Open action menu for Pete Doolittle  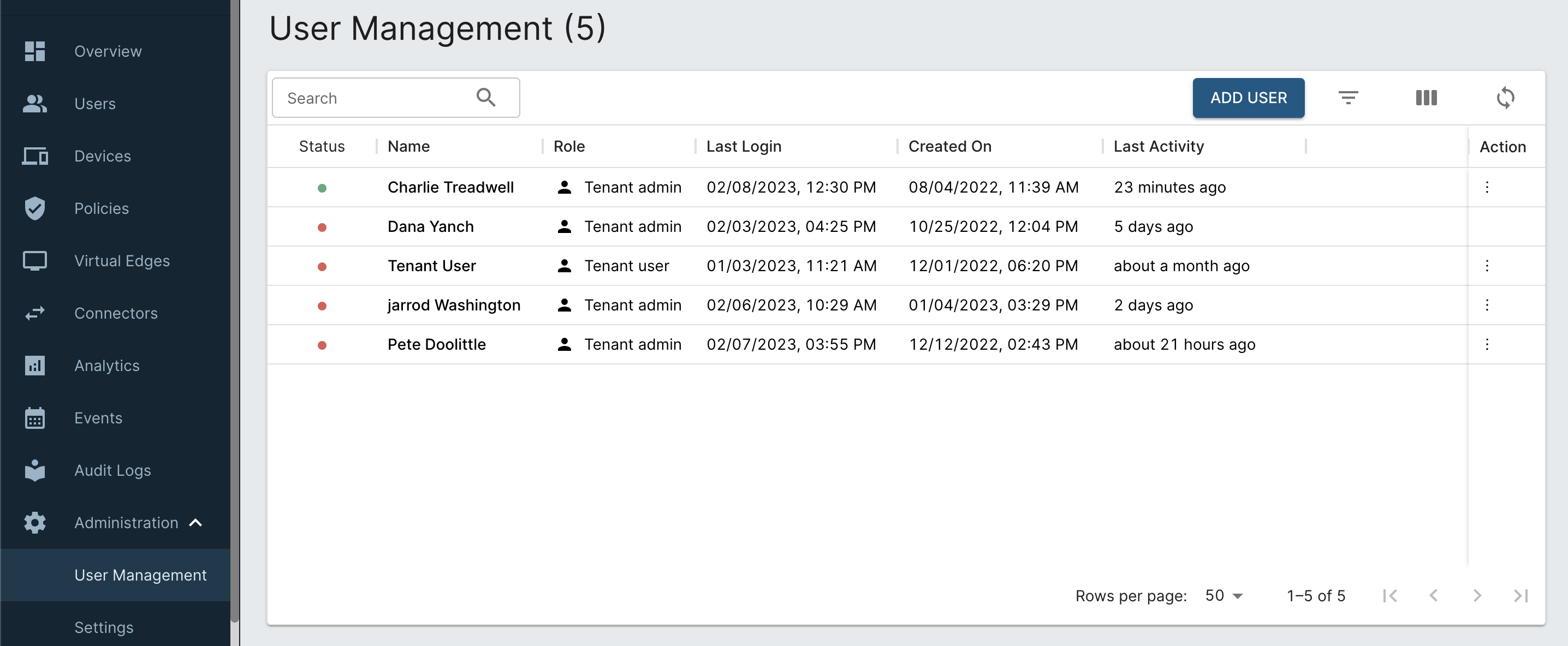click(1487, 344)
